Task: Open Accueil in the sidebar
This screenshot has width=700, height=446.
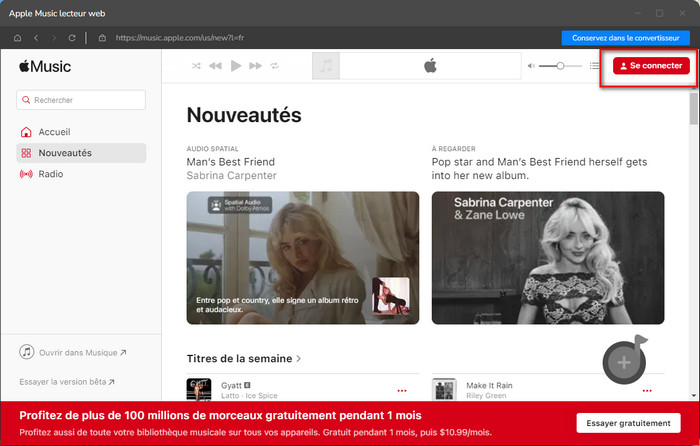Action: [81, 132]
